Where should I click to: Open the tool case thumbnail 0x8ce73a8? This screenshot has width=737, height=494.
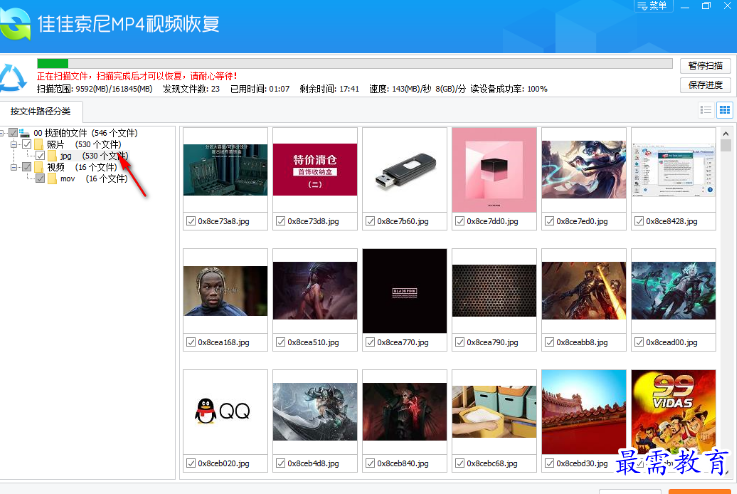pos(225,170)
